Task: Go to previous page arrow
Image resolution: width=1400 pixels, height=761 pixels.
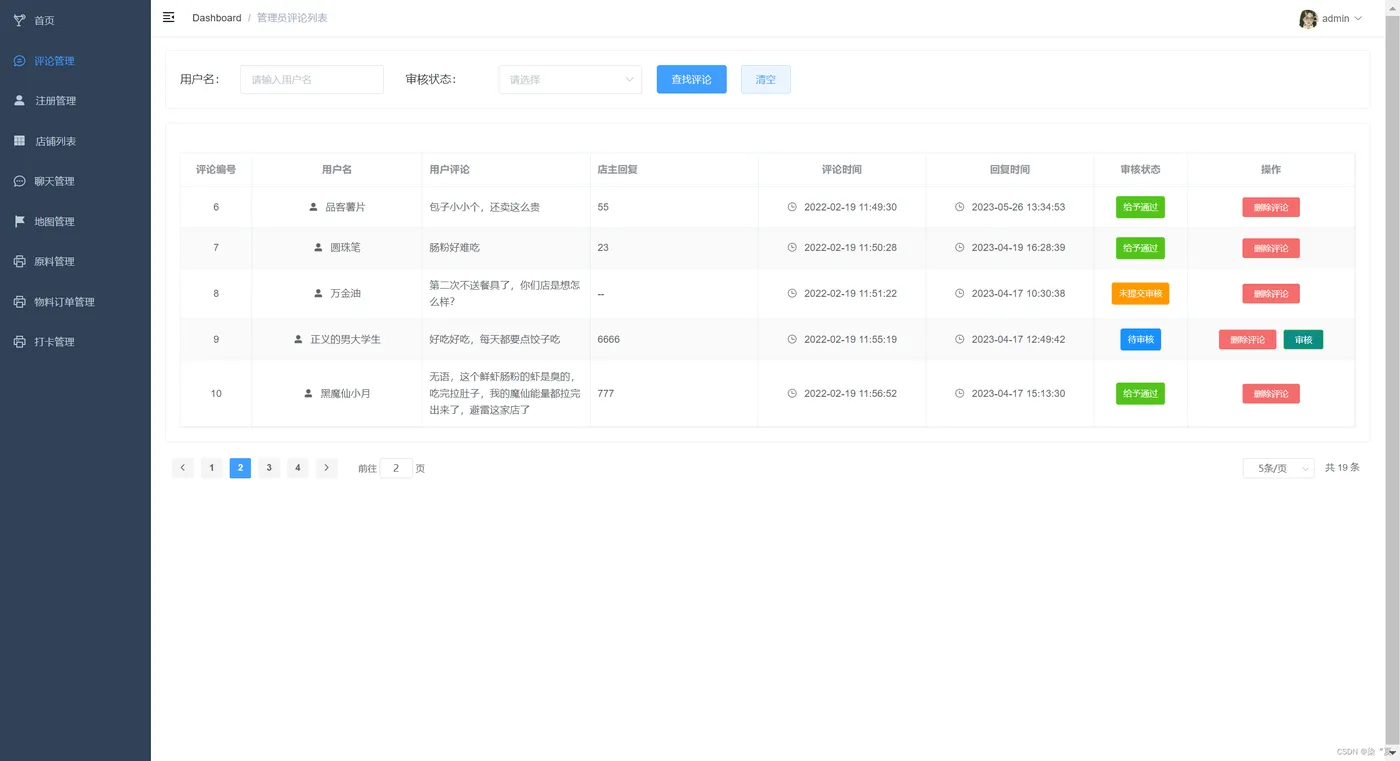Action: (x=183, y=468)
